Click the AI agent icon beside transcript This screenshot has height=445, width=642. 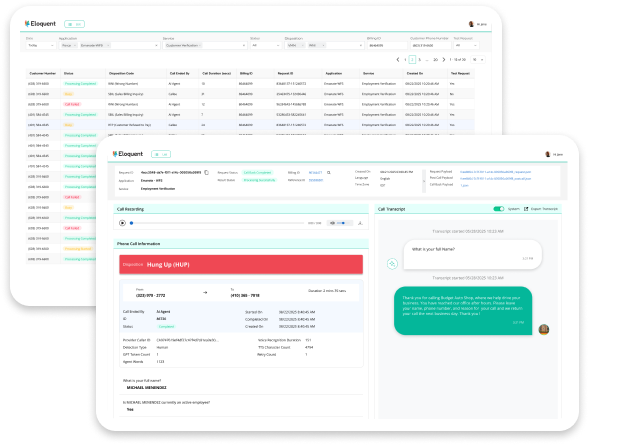[392, 264]
